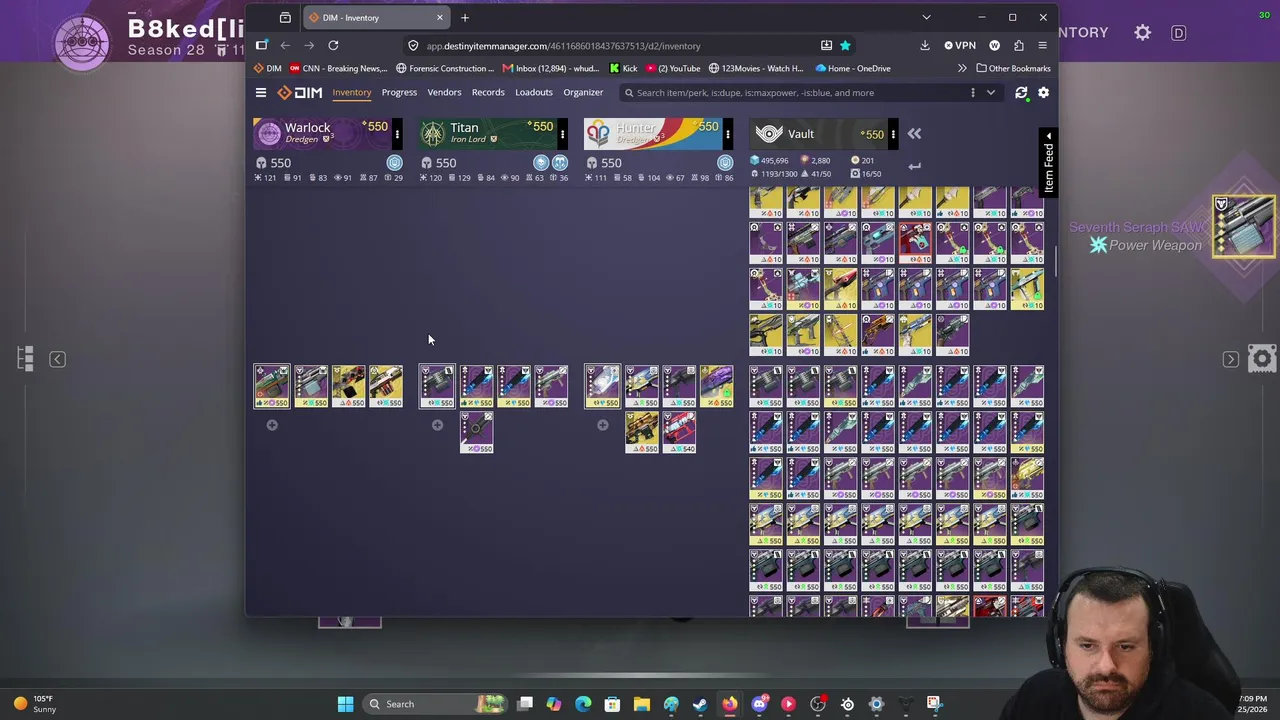Open the browser main menu
The height and width of the screenshot is (720, 1280).
pos(1042,46)
